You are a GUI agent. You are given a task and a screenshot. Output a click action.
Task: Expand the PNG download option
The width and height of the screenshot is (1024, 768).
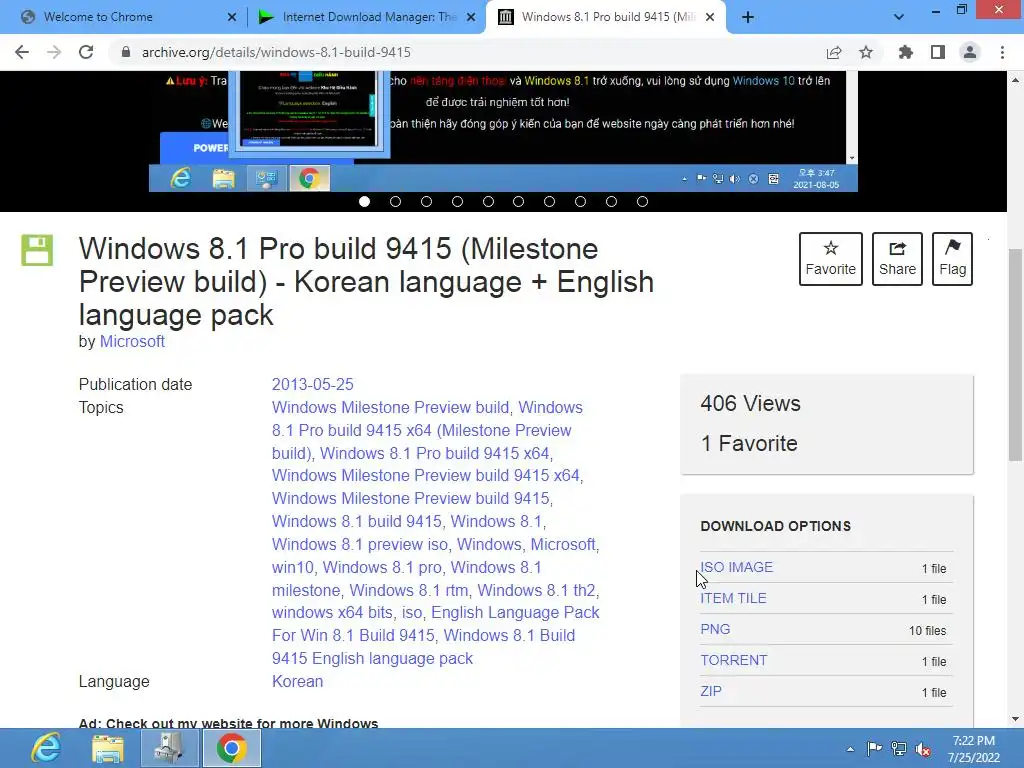pos(715,629)
